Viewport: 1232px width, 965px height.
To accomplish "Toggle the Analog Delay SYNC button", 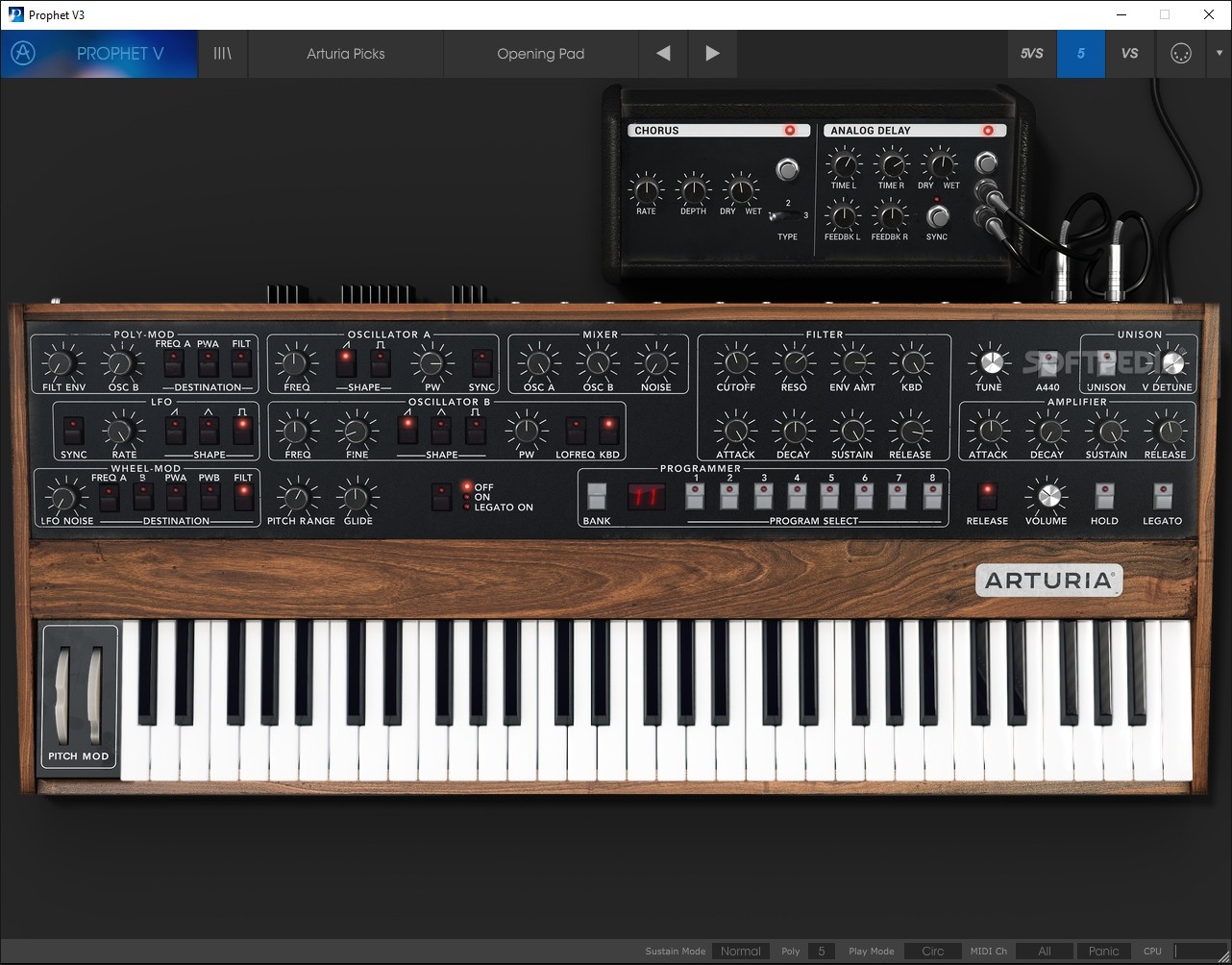I will (937, 216).
